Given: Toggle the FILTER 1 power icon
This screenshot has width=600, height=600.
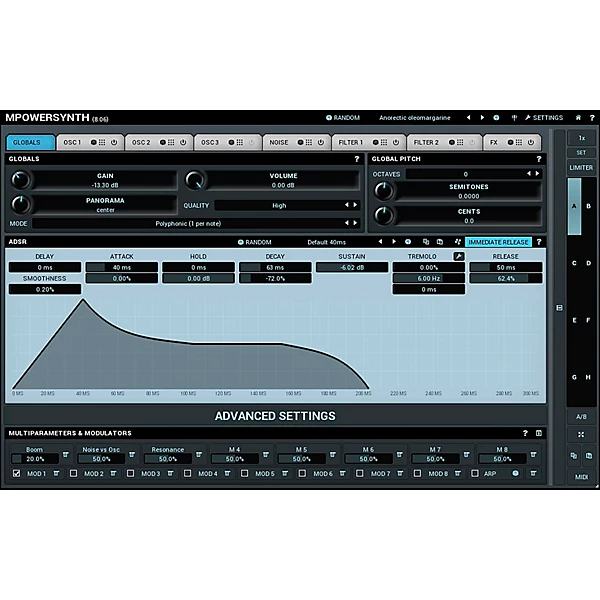Looking at the screenshot, I should coord(396,142).
